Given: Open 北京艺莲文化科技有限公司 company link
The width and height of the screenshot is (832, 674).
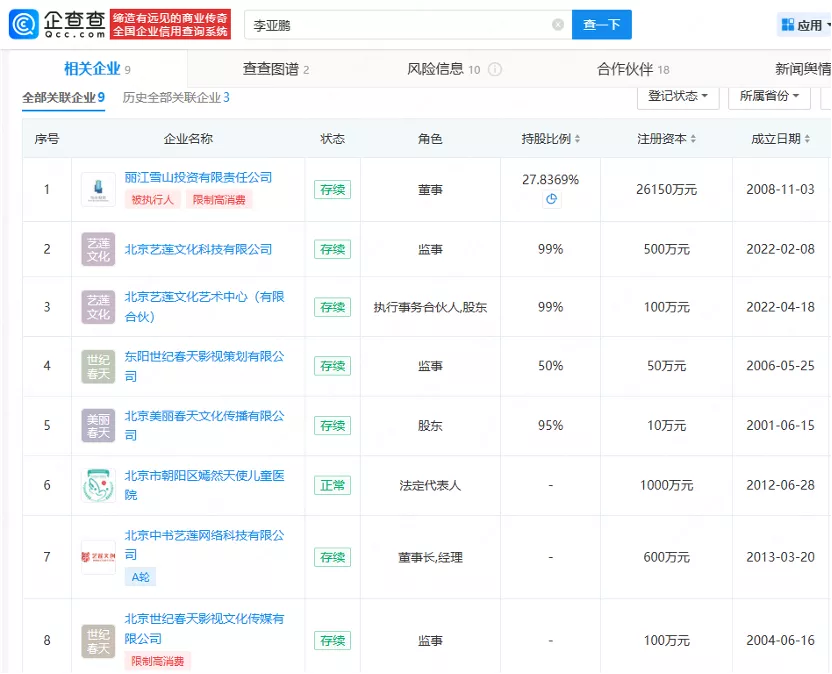Looking at the screenshot, I should click(198, 249).
